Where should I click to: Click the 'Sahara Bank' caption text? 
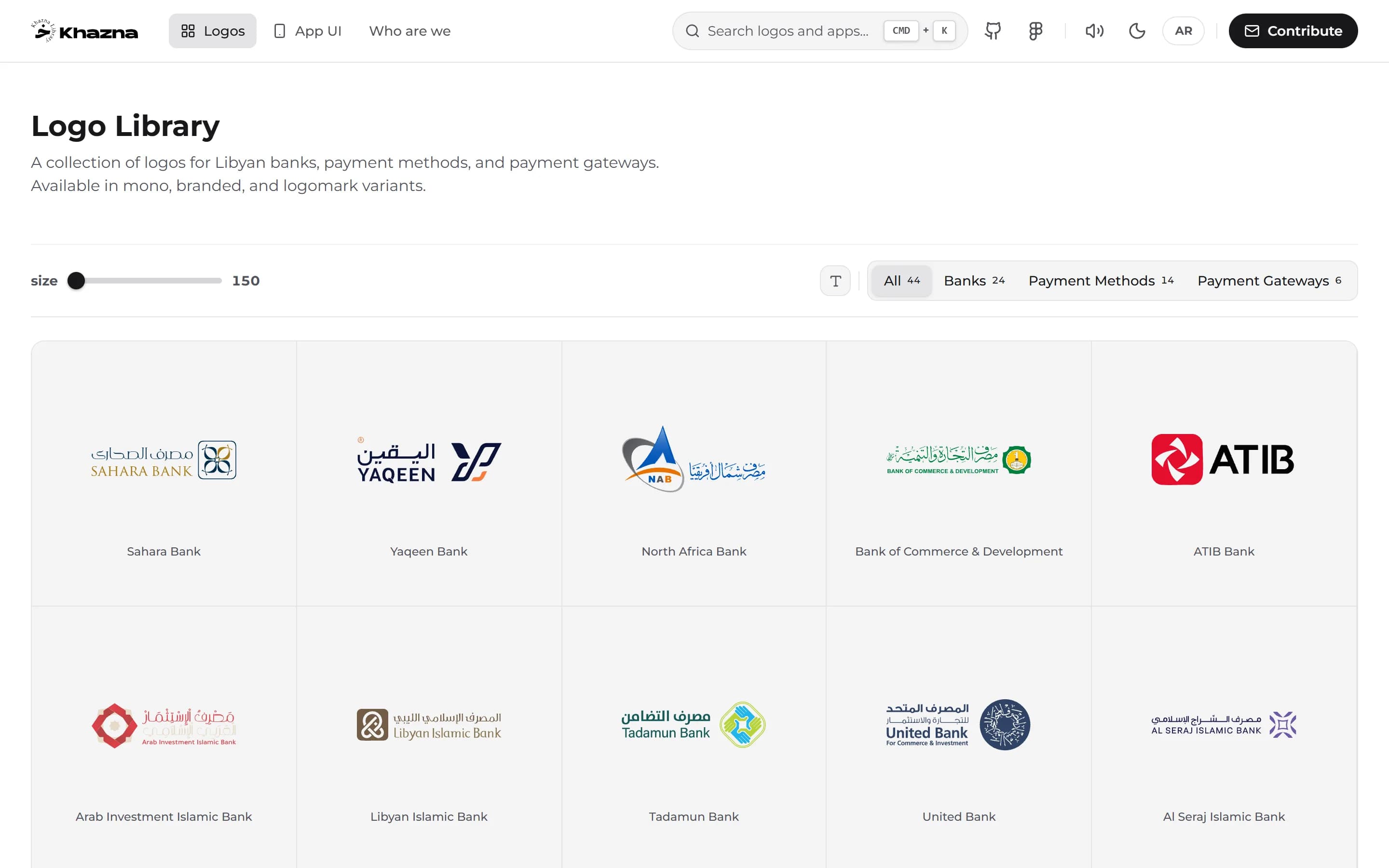(163, 551)
